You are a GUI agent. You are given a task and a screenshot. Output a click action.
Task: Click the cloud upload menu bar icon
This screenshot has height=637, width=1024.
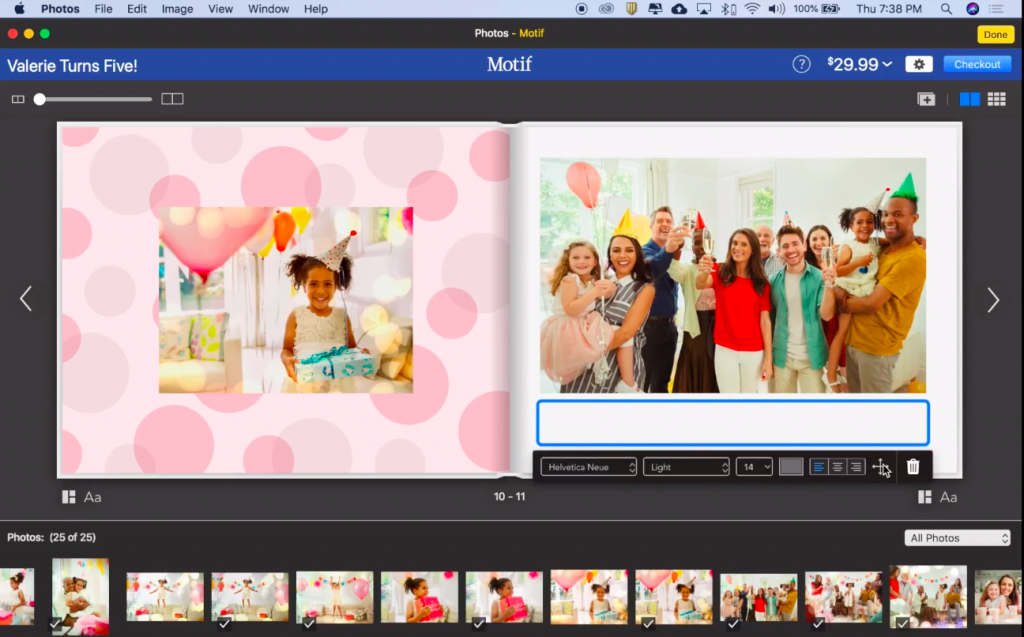[x=679, y=9]
